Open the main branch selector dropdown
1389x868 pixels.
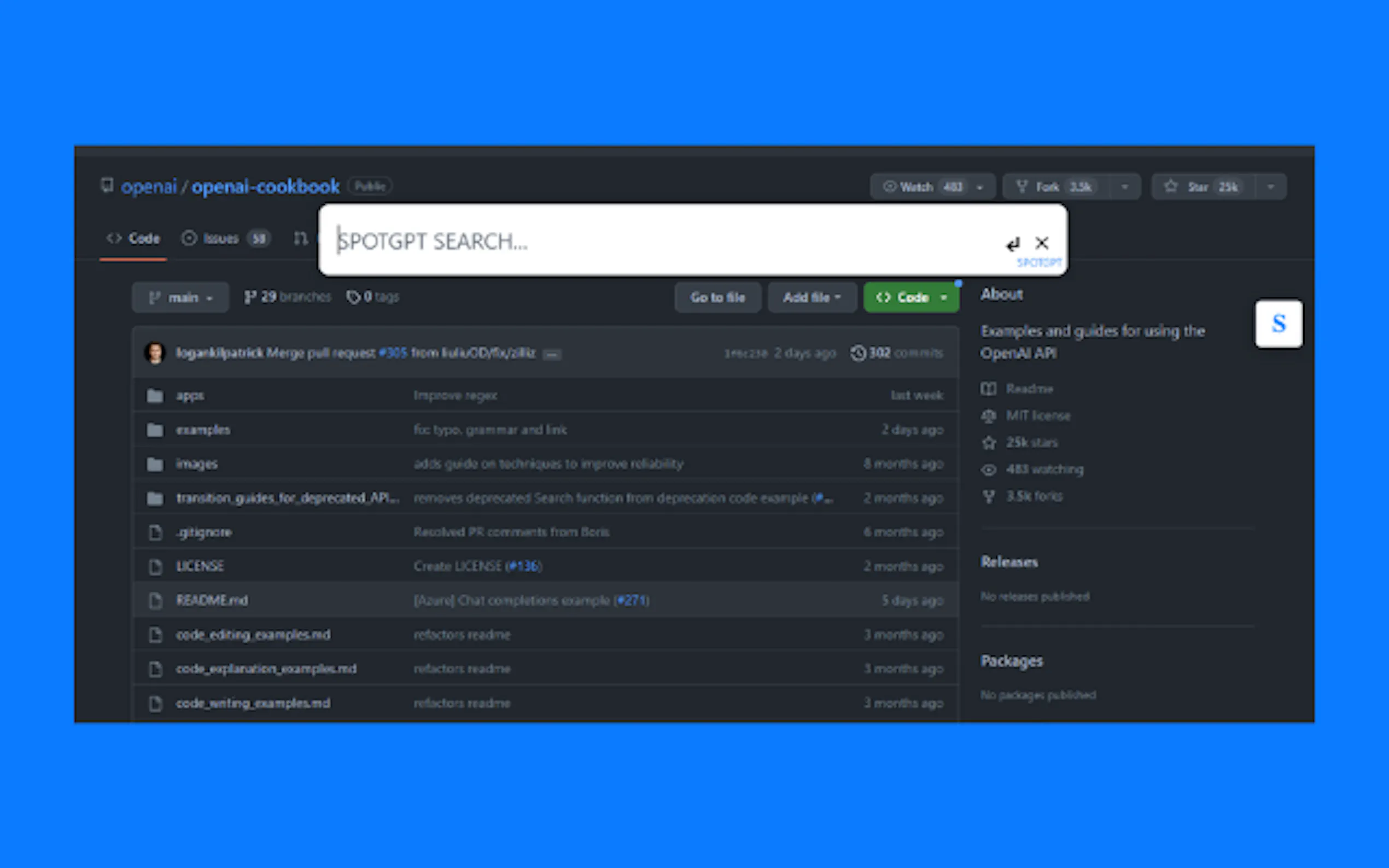pyautogui.click(x=180, y=297)
